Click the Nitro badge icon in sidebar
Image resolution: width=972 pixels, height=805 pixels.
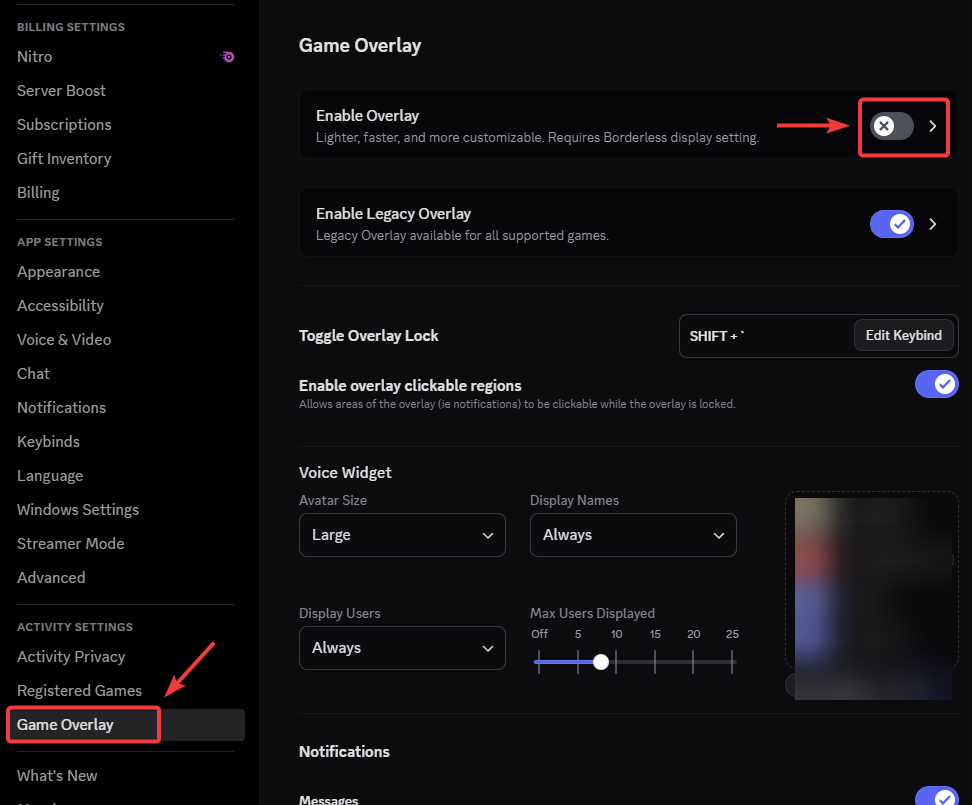tap(228, 57)
